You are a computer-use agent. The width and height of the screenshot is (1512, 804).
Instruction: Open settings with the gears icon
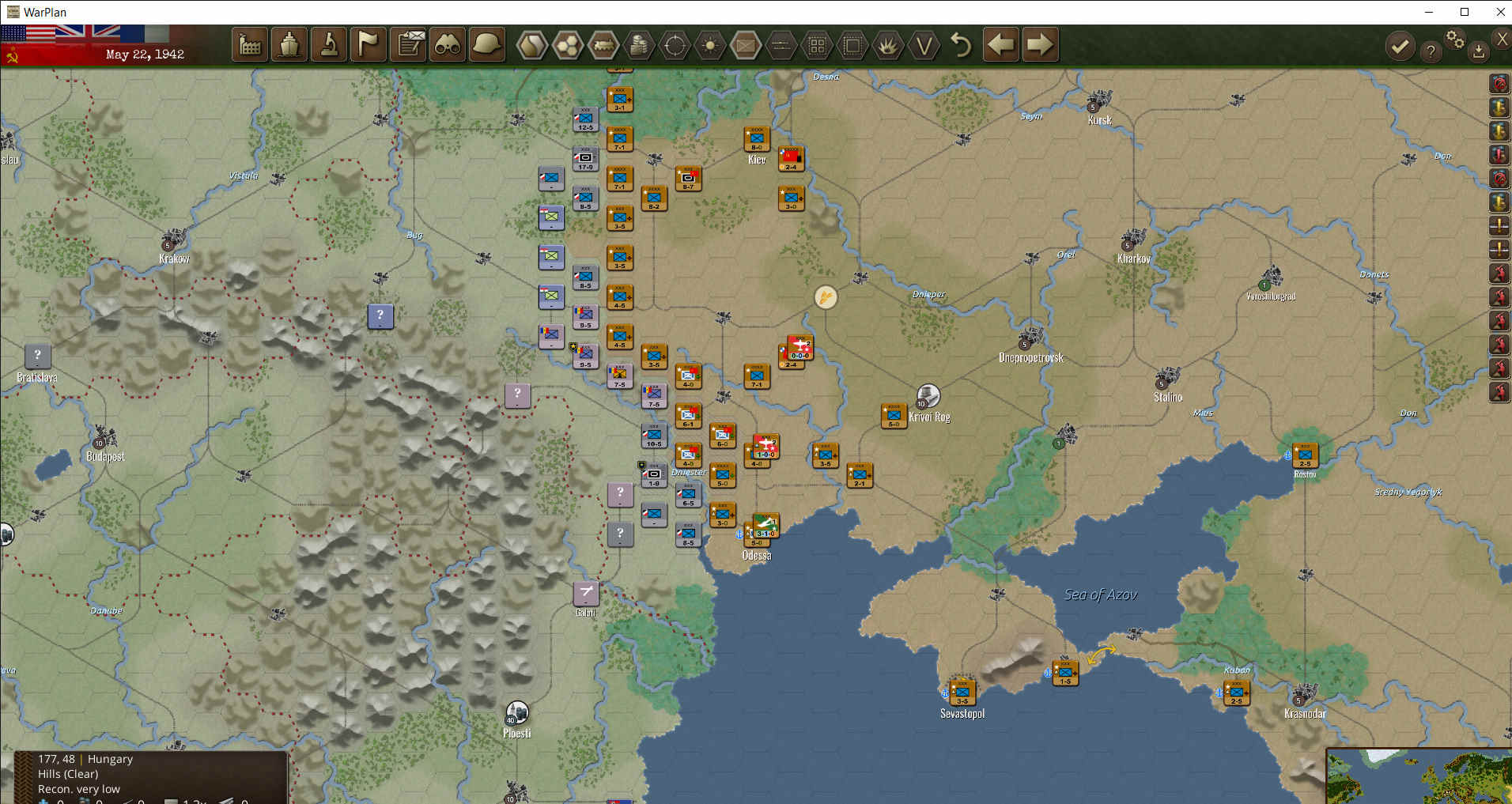click(x=1455, y=39)
